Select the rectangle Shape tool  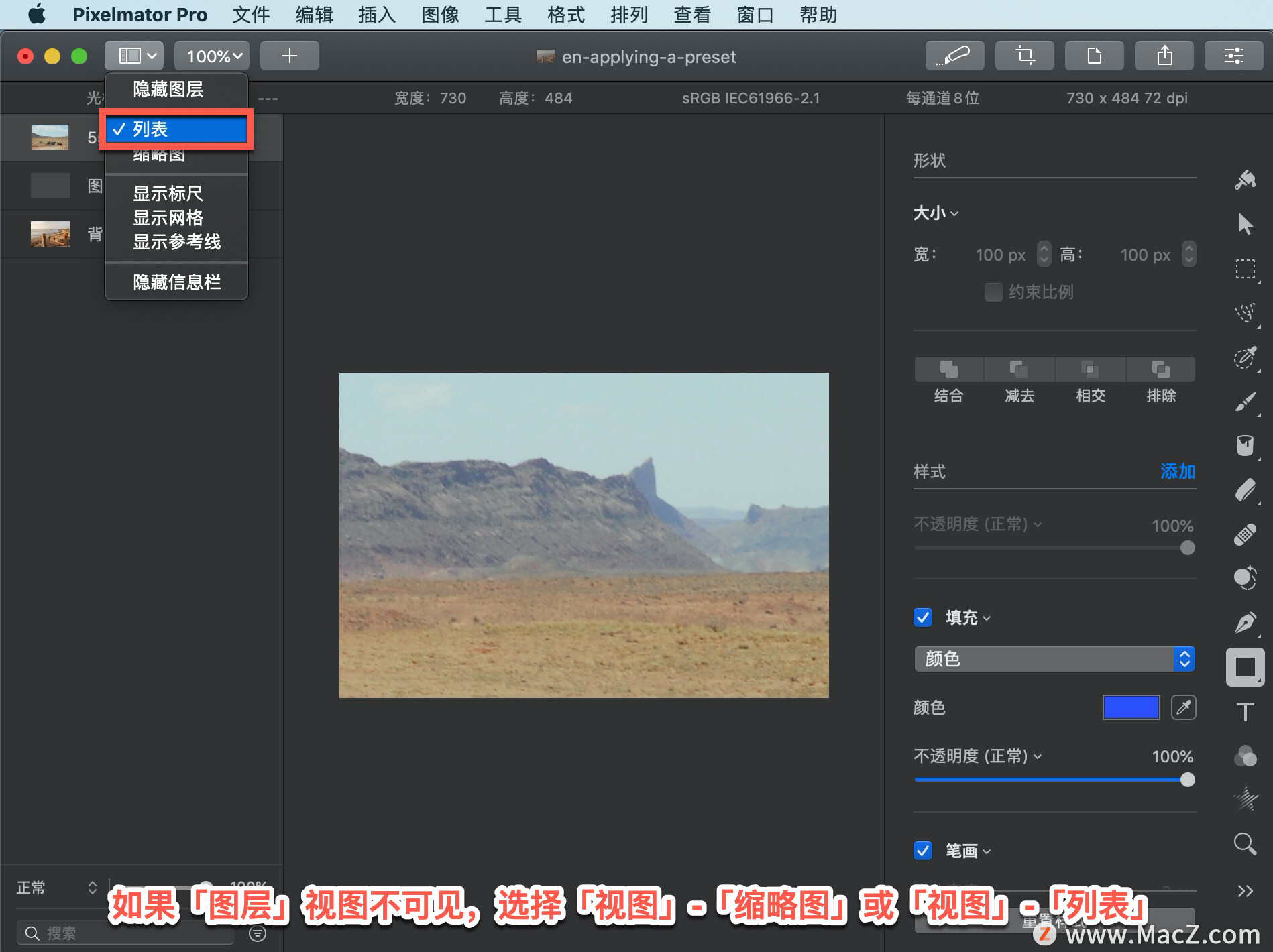pos(1245,667)
